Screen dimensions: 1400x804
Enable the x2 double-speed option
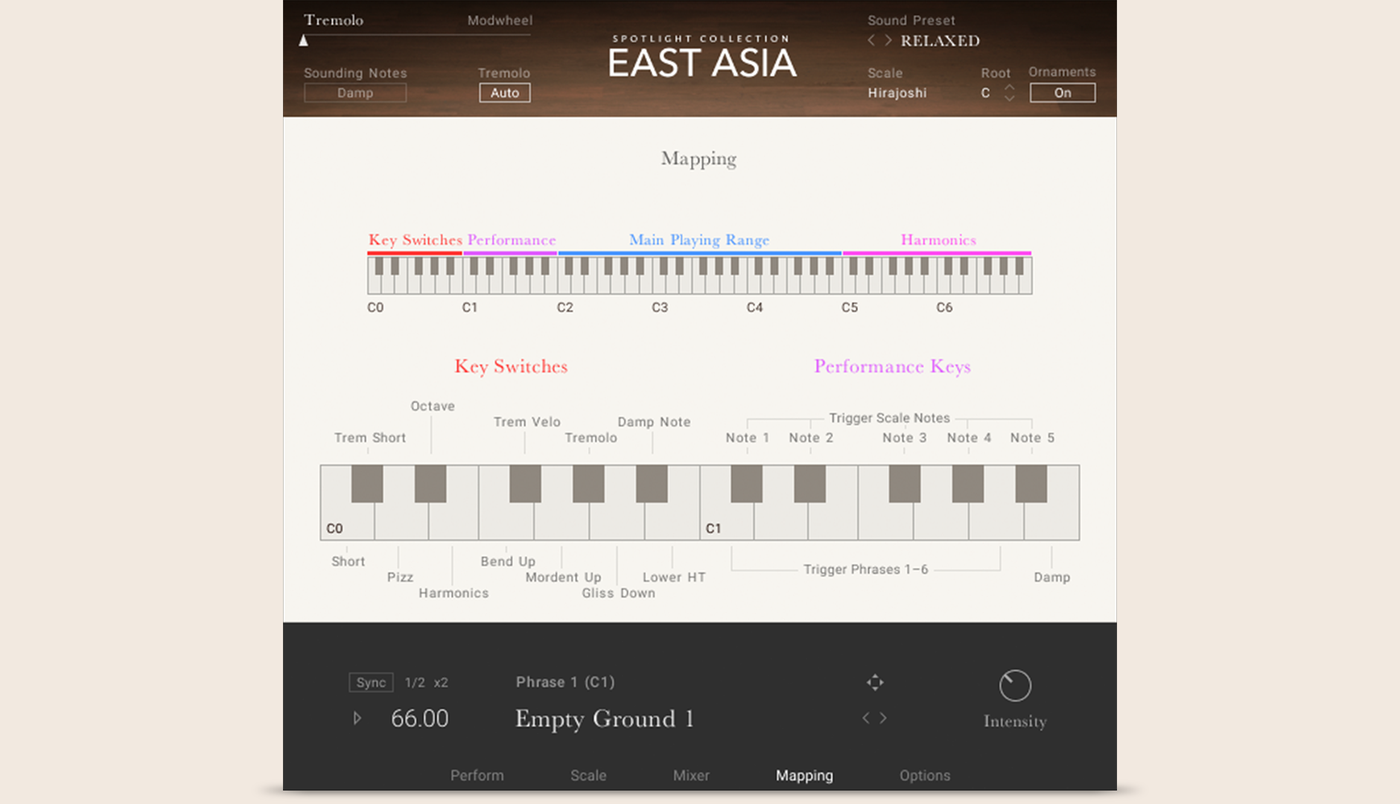tap(441, 683)
